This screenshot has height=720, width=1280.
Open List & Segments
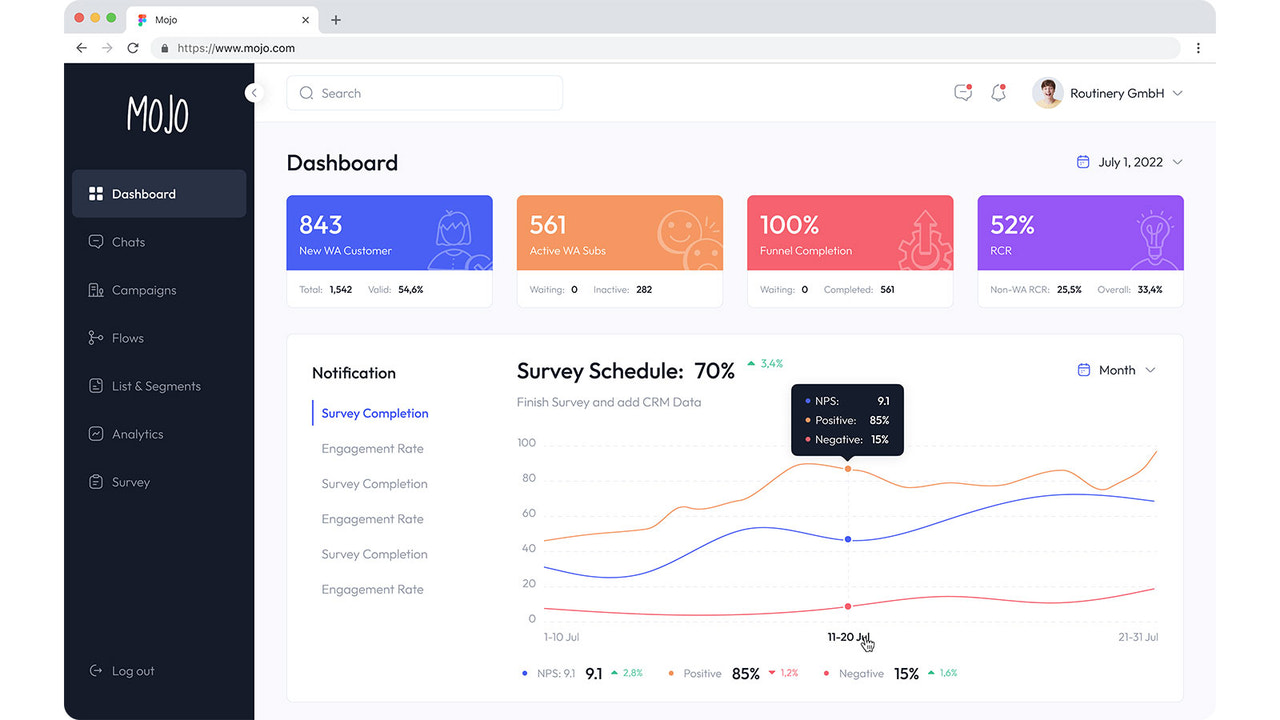[x=95, y=386]
